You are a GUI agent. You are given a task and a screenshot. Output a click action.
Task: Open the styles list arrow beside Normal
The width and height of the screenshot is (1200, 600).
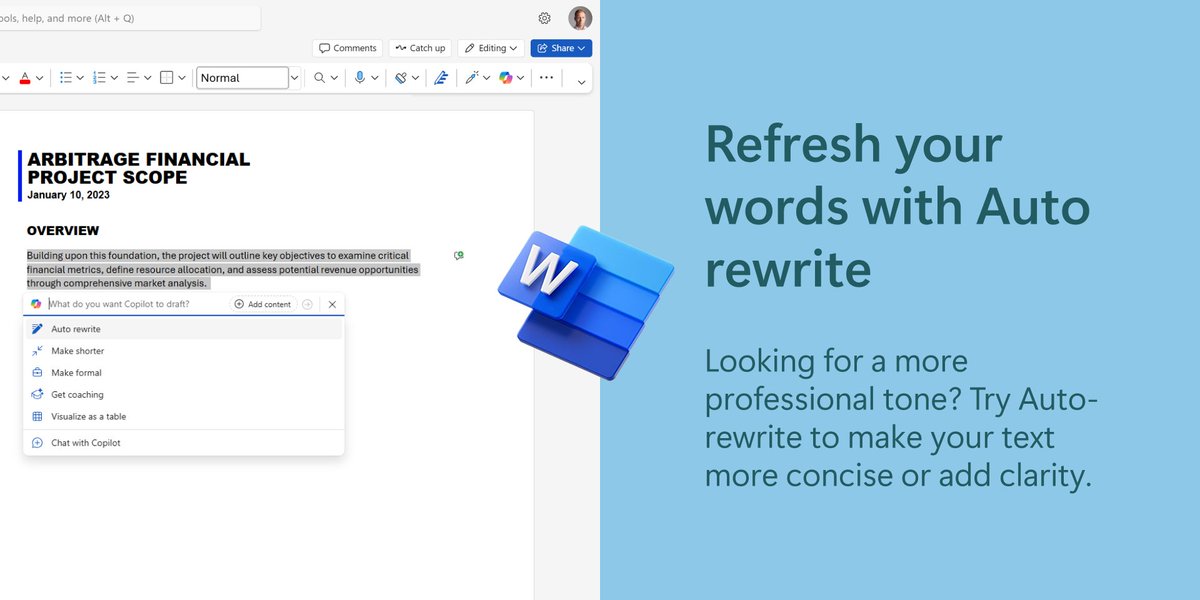[295, 77]
